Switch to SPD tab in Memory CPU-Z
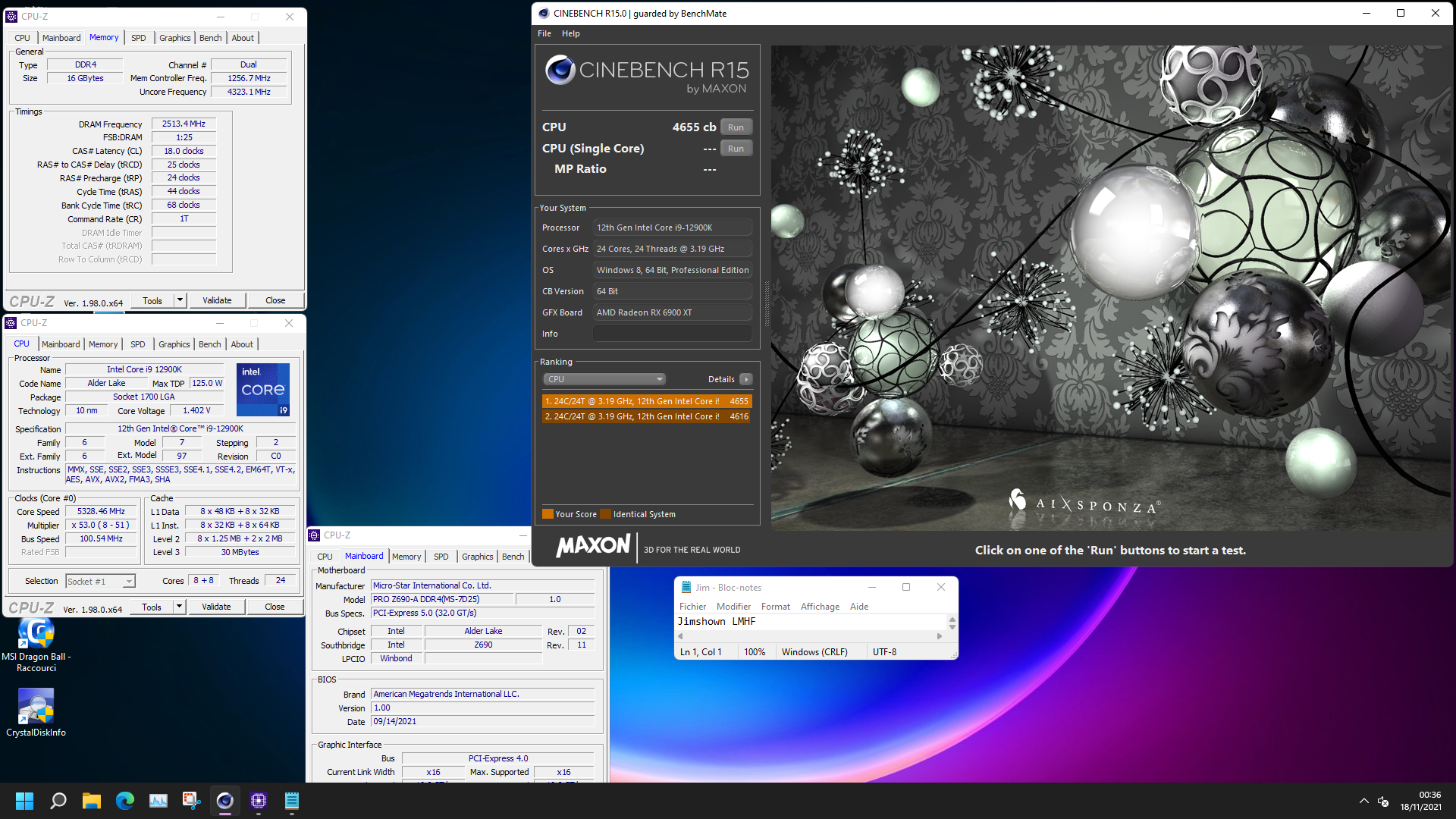This screenshot has height=819, width=1456. (139, 38)
